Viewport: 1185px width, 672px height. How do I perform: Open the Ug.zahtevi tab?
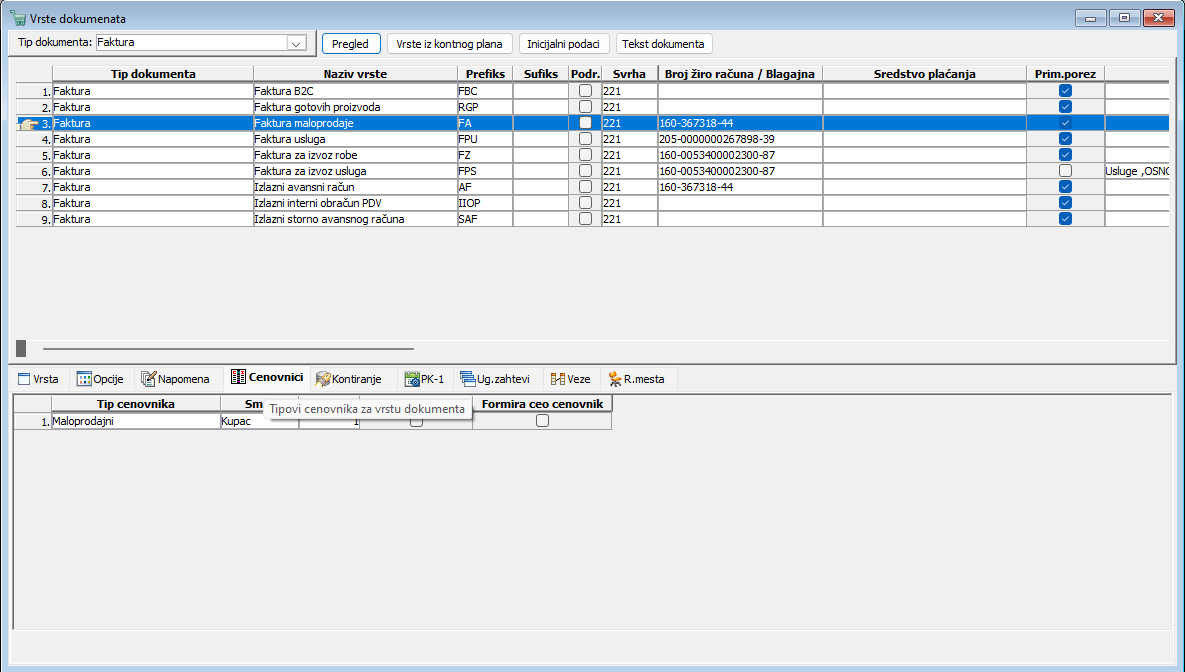[495, 379]
